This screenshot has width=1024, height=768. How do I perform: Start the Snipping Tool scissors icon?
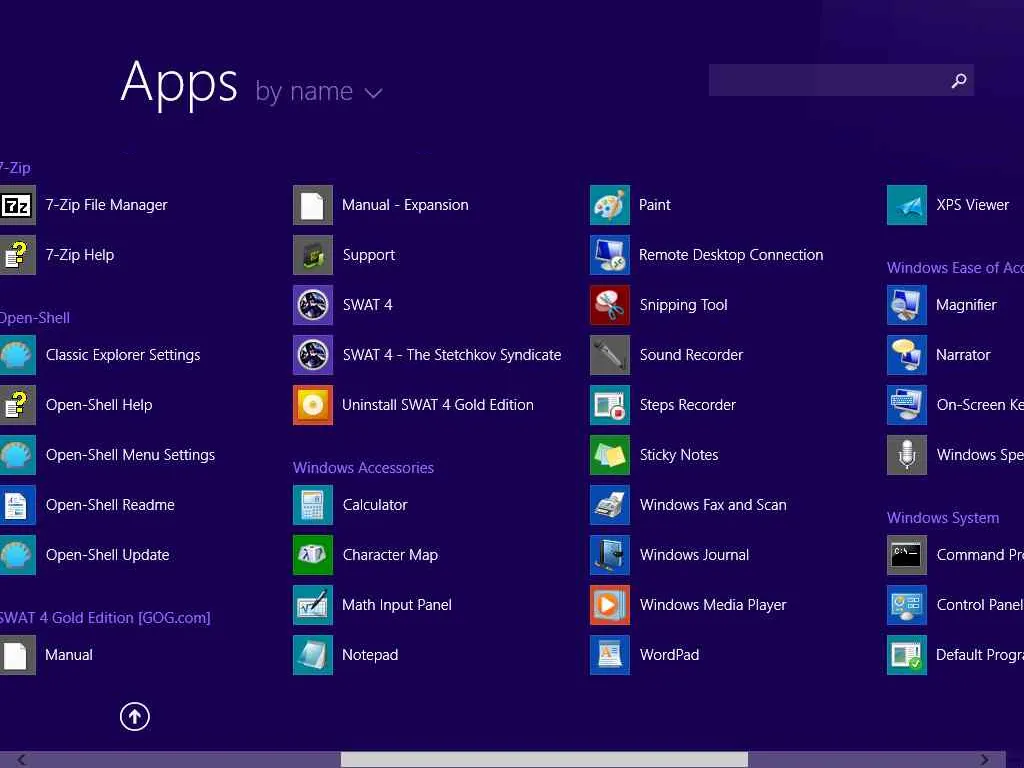click(x=610, y=305)
